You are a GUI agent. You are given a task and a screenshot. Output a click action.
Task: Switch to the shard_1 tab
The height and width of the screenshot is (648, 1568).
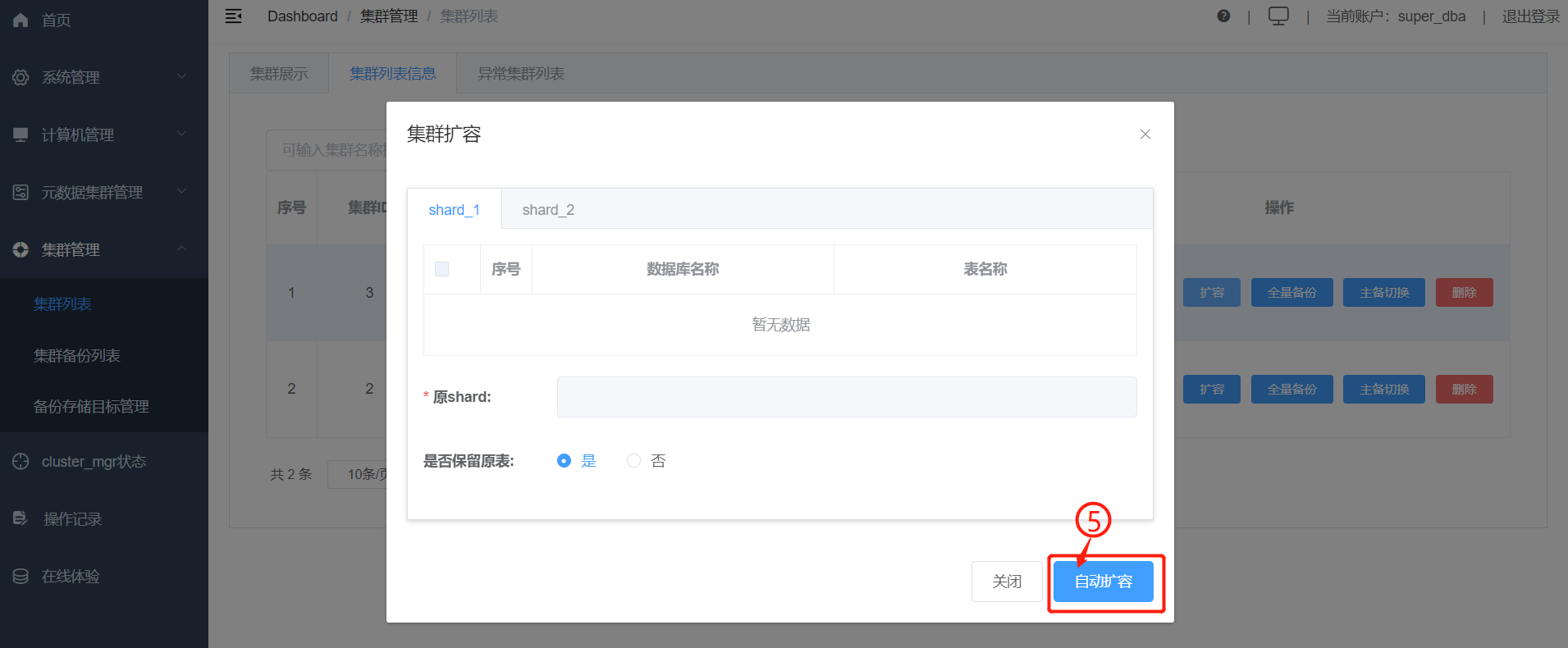pos(454,210)
